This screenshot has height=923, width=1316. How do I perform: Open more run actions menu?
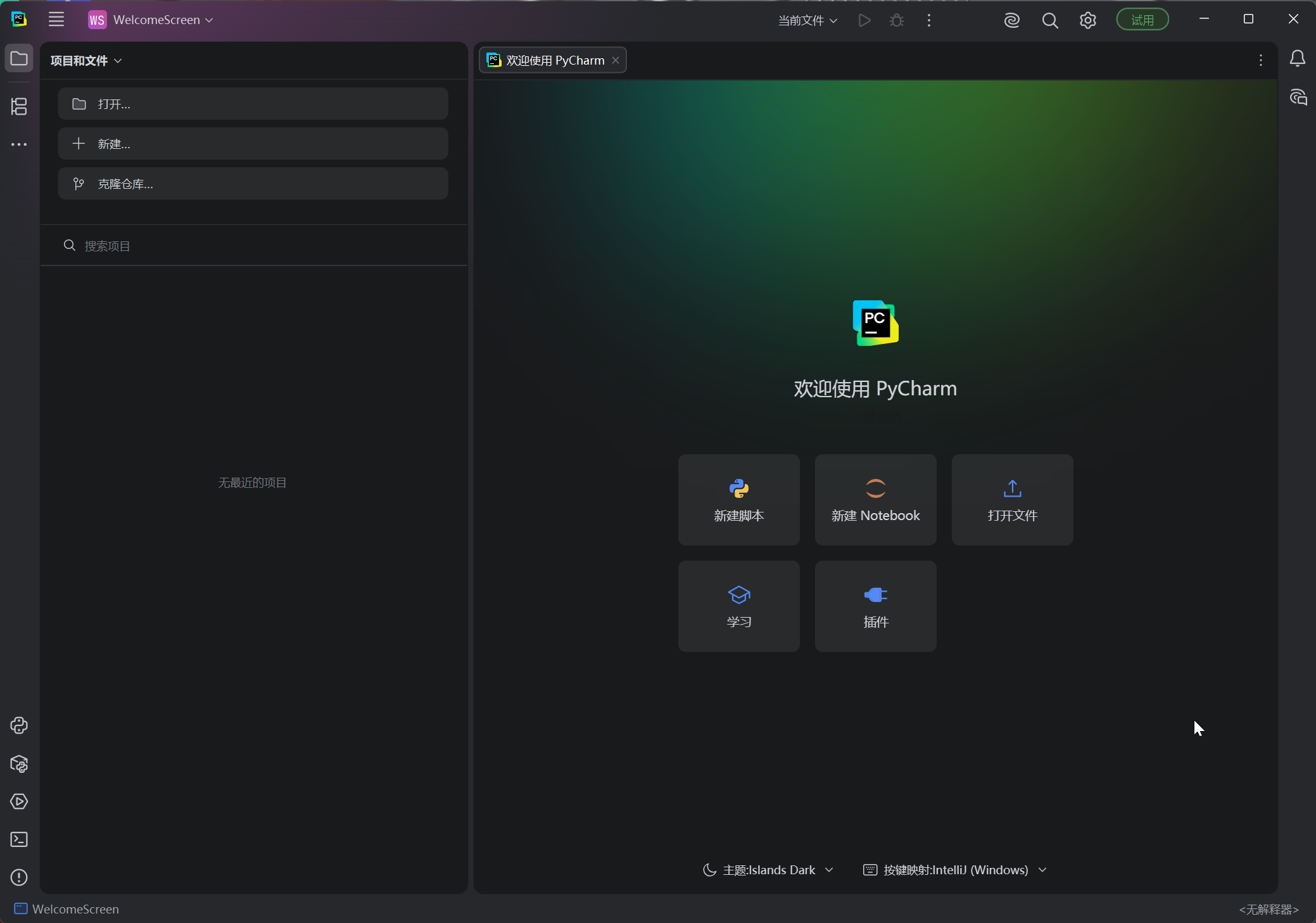point(929,20)
